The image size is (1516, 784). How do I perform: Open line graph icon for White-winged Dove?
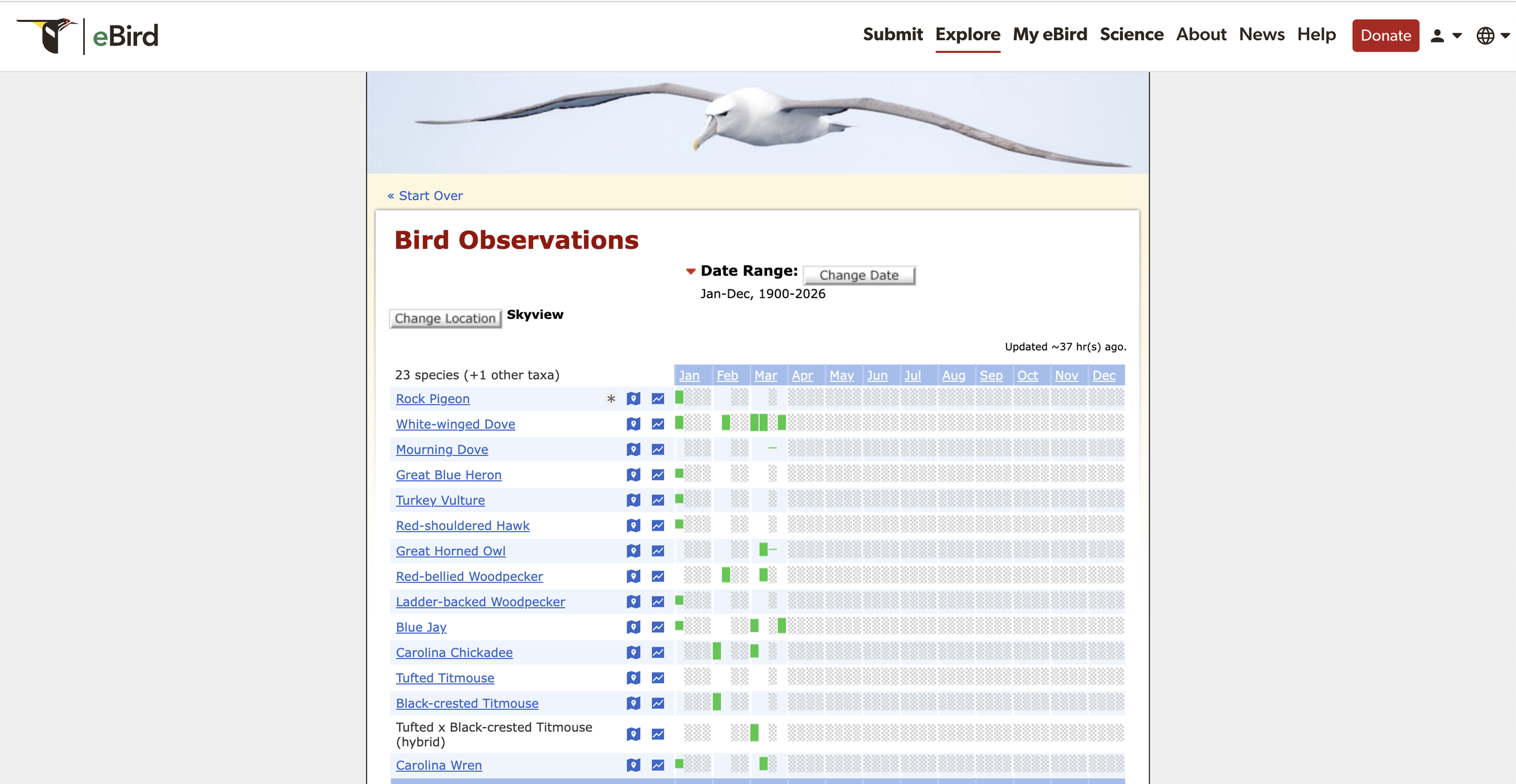tap(657, 424)
